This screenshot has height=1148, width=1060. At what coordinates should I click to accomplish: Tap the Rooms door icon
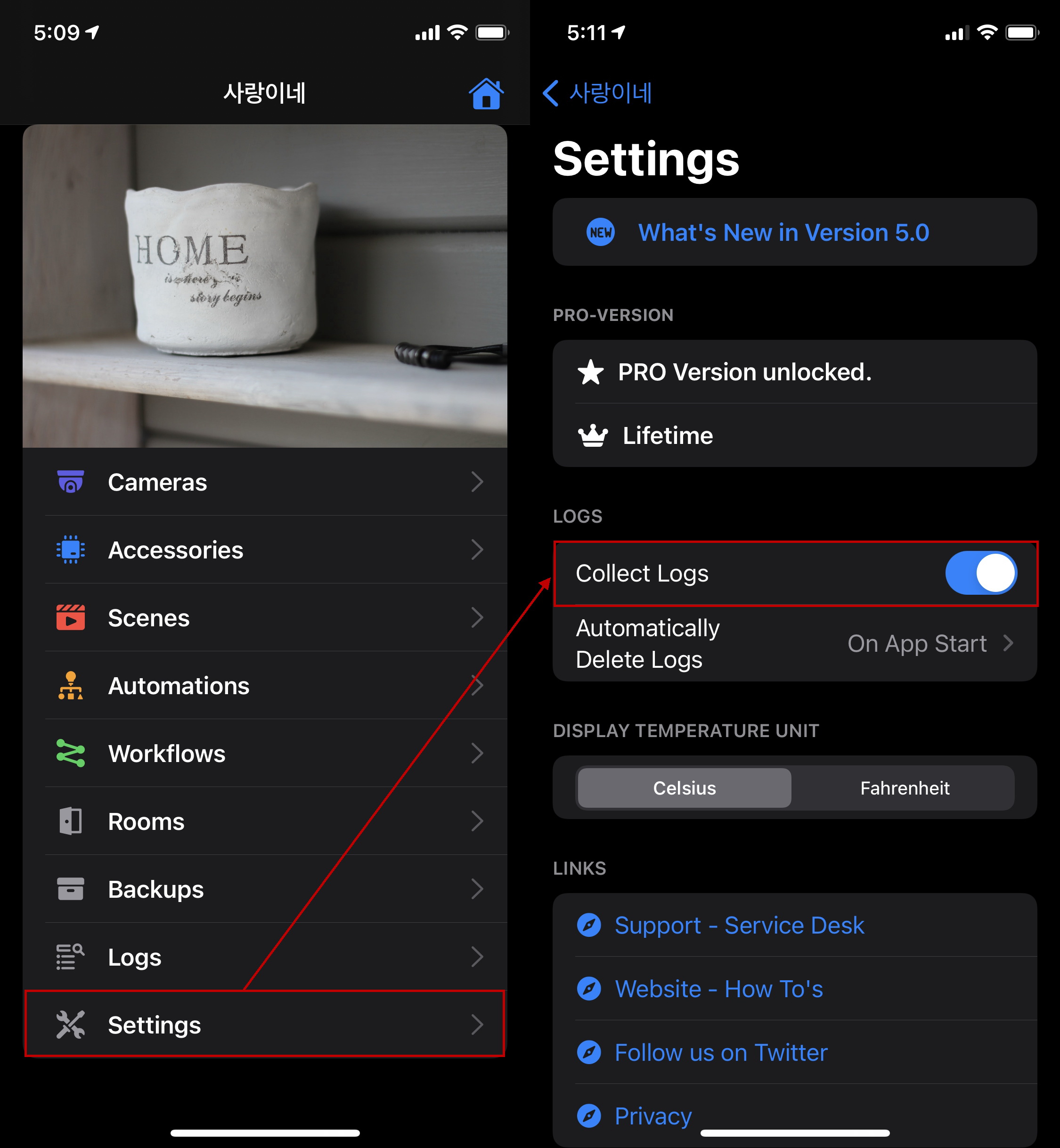click(x=71, y=821)
